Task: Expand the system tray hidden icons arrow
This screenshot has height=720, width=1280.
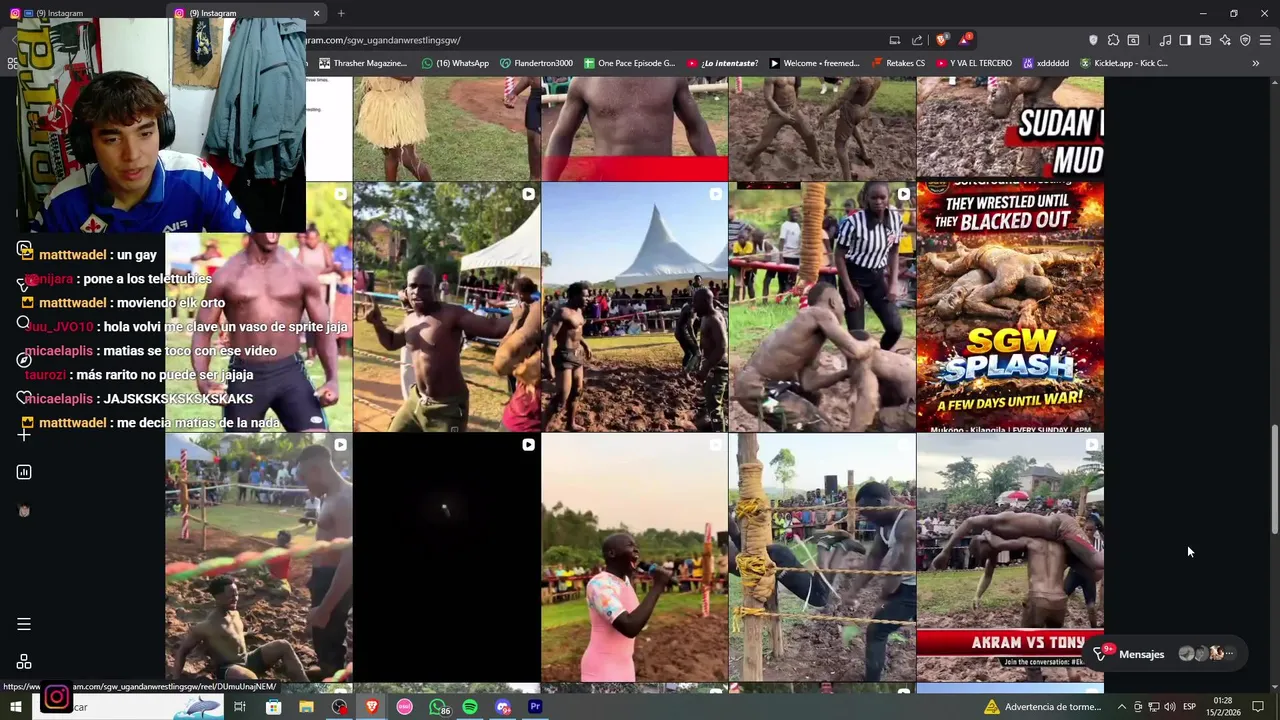Action: point(1121,707)
